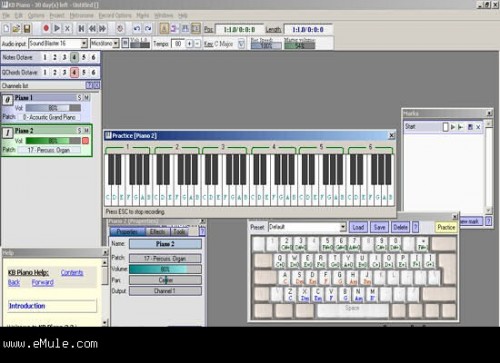Decrease tempo with the minus stepper
The width and height of the screenshot is (500, 363).
point(197,44)
